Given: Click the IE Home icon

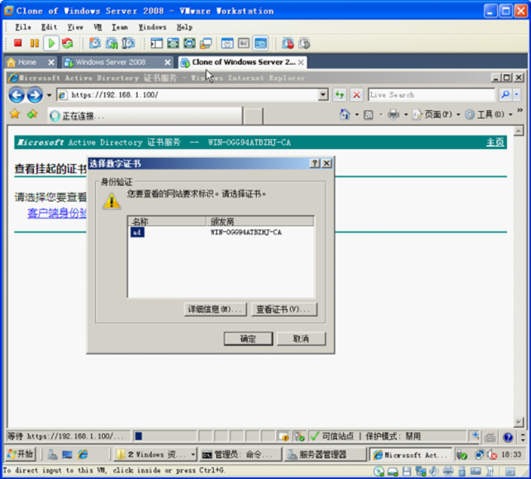Looking at the screenshot, I should pos(344,114).
